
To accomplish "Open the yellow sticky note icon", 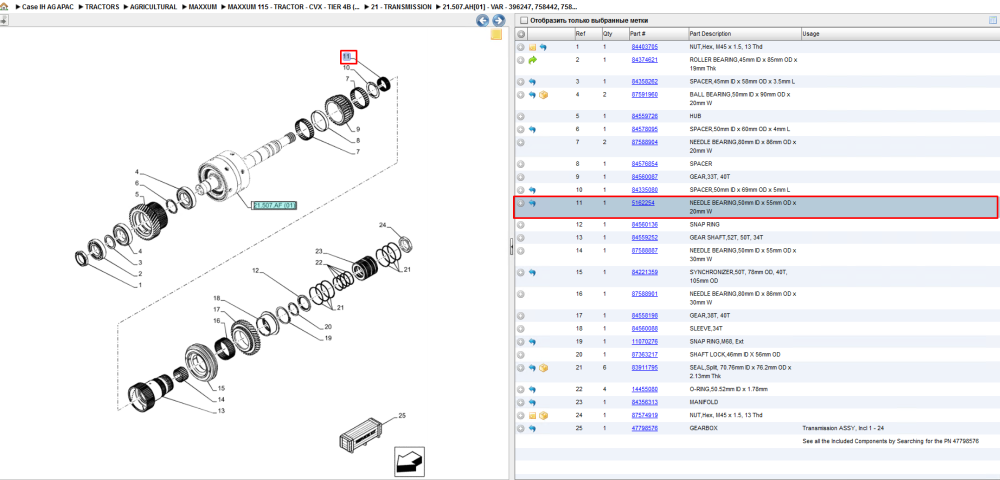I will click(496, 35).
